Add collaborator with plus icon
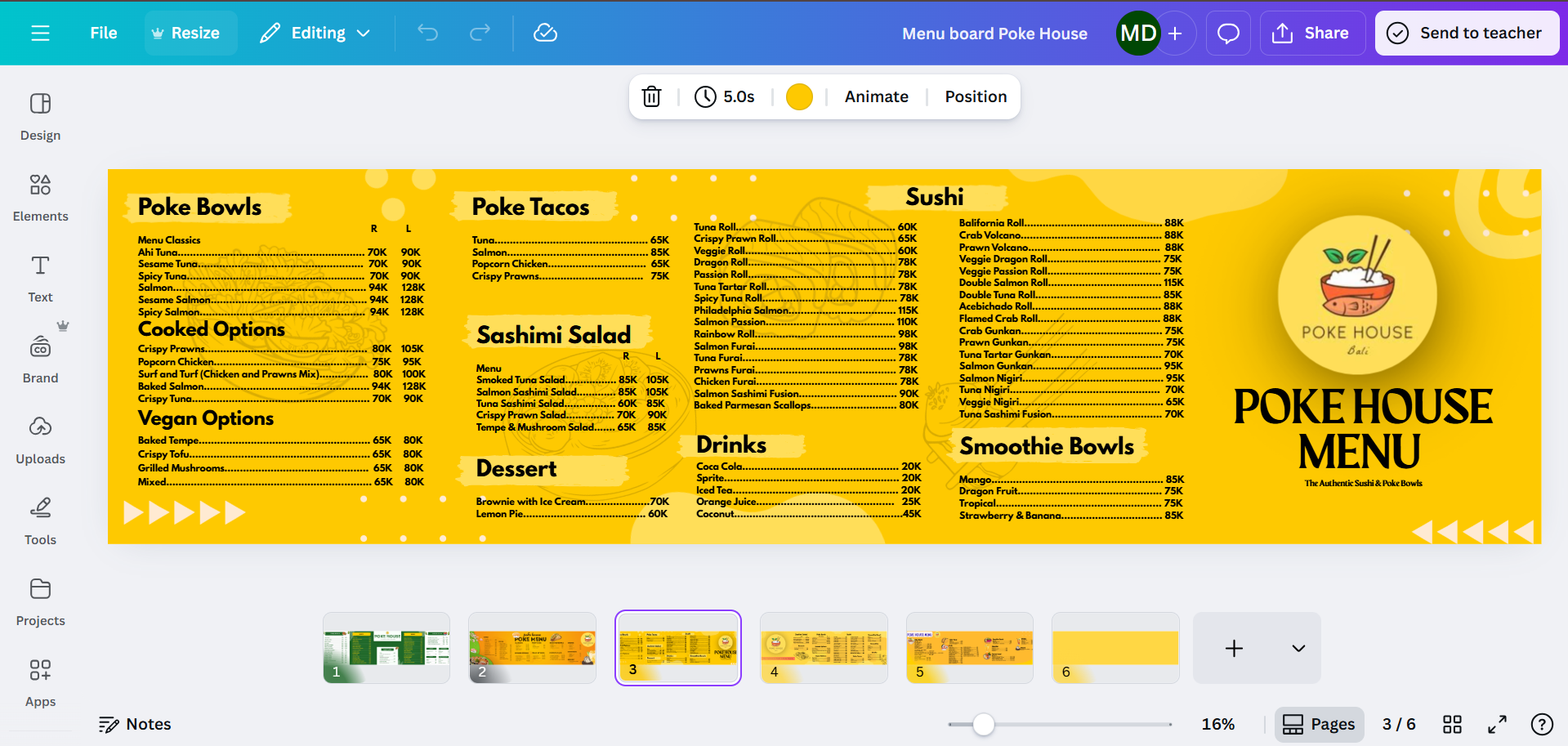This screenshot has width=1568, height=746. (1176, 33)
